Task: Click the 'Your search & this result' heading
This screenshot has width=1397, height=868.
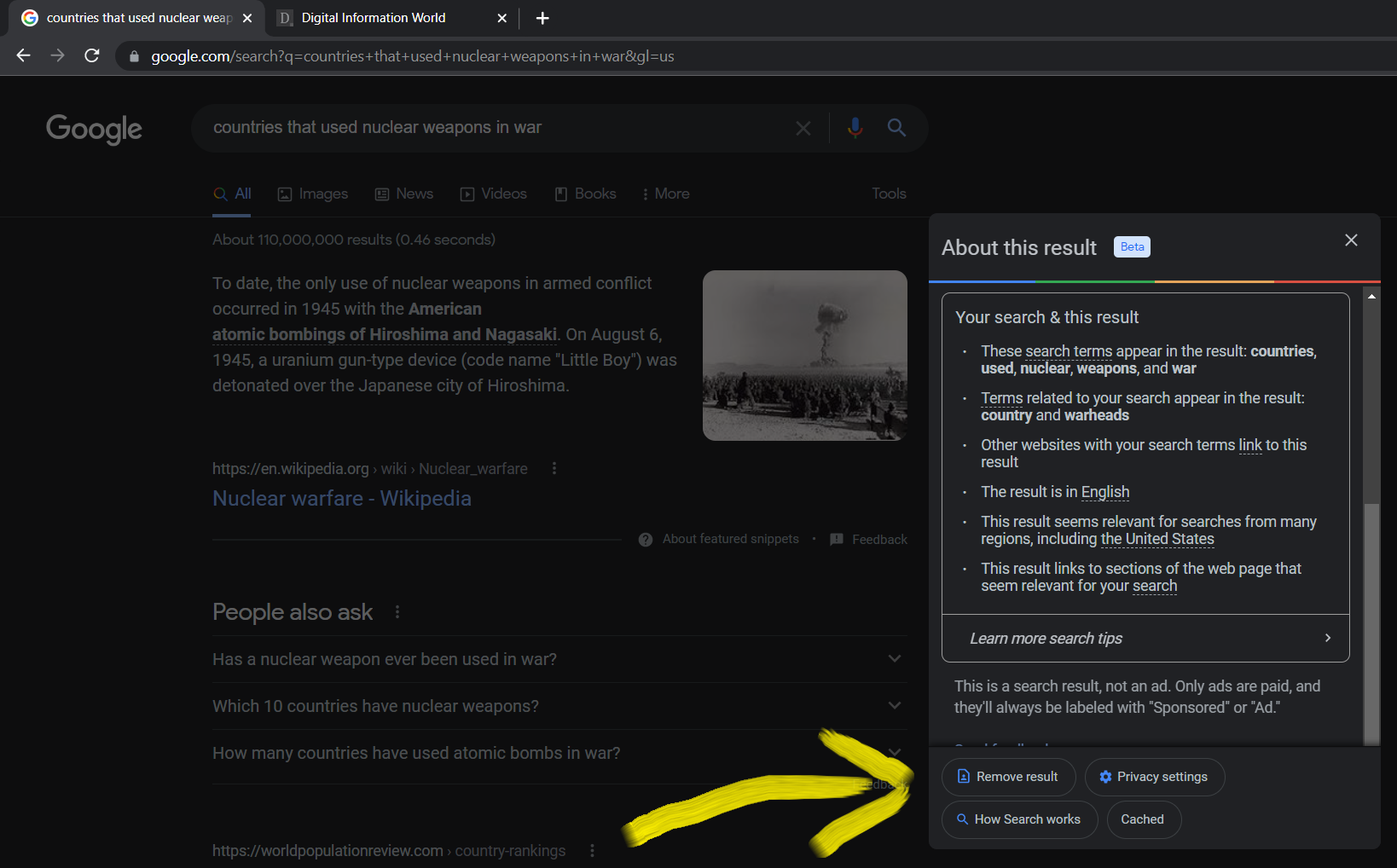Action: click(x=1047, y=317)
